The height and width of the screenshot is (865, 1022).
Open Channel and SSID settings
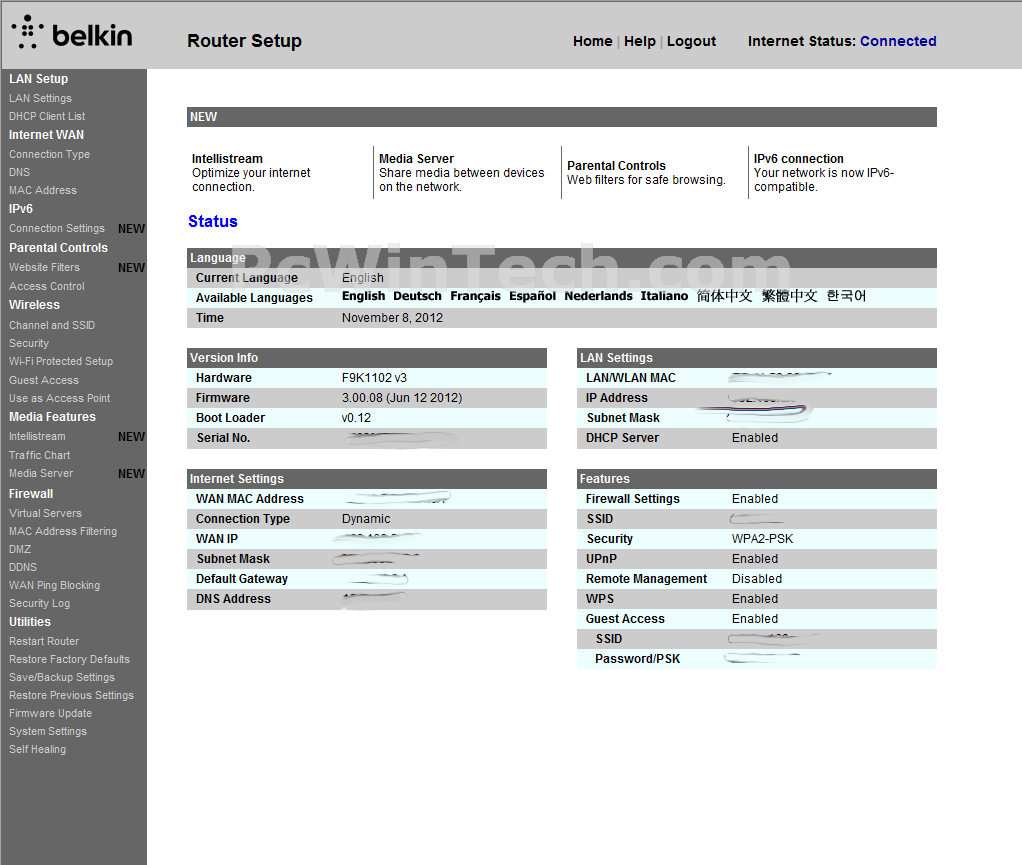click(x=52, y=325)
